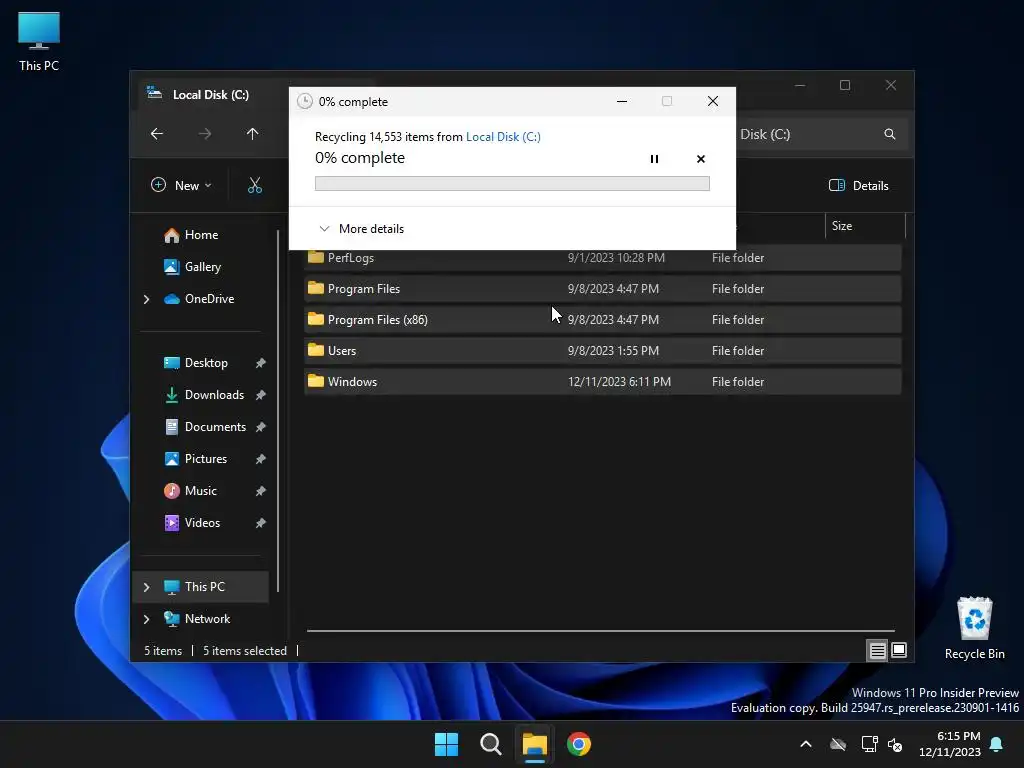Select the Program Files folder row
1024x768 pixels.
click(x=602, y=289)
